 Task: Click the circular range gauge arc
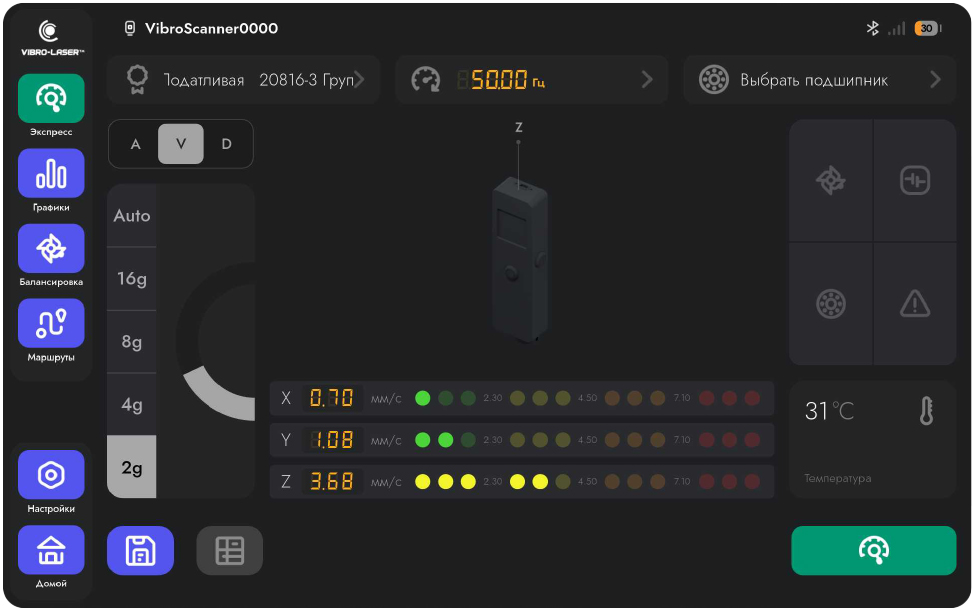(x=215, y=340)
